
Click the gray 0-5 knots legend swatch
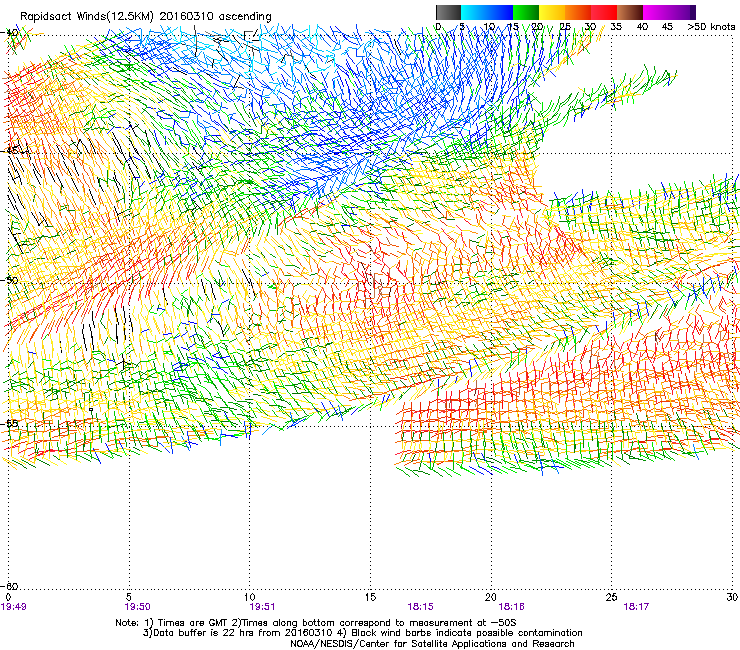pyautogui.click(x=448, y=12)
